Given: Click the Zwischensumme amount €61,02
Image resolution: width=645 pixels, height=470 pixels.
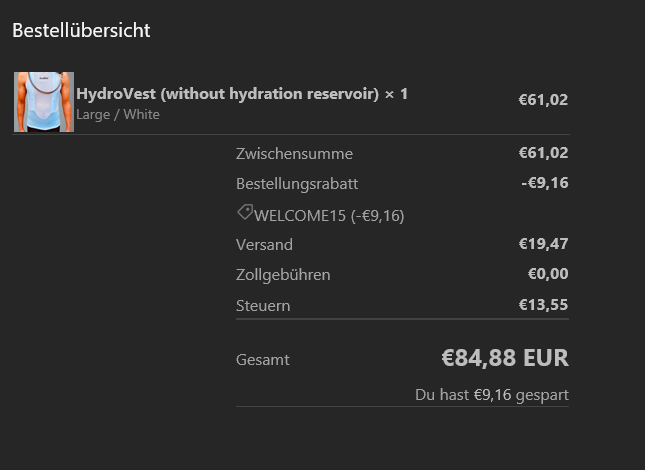Looking at the screenshot, I should (x=543, y=153).
